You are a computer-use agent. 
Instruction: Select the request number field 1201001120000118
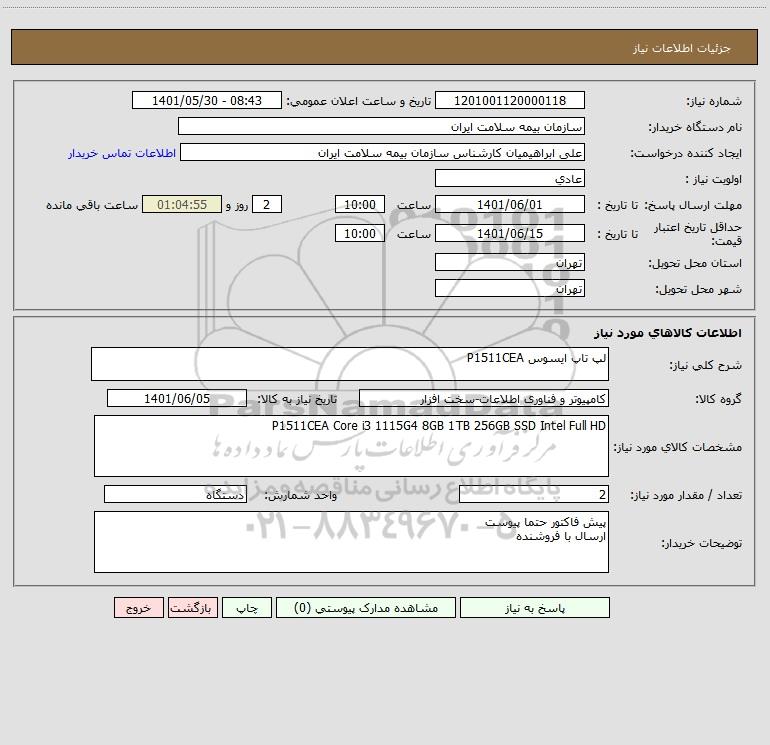coord(510,100)
